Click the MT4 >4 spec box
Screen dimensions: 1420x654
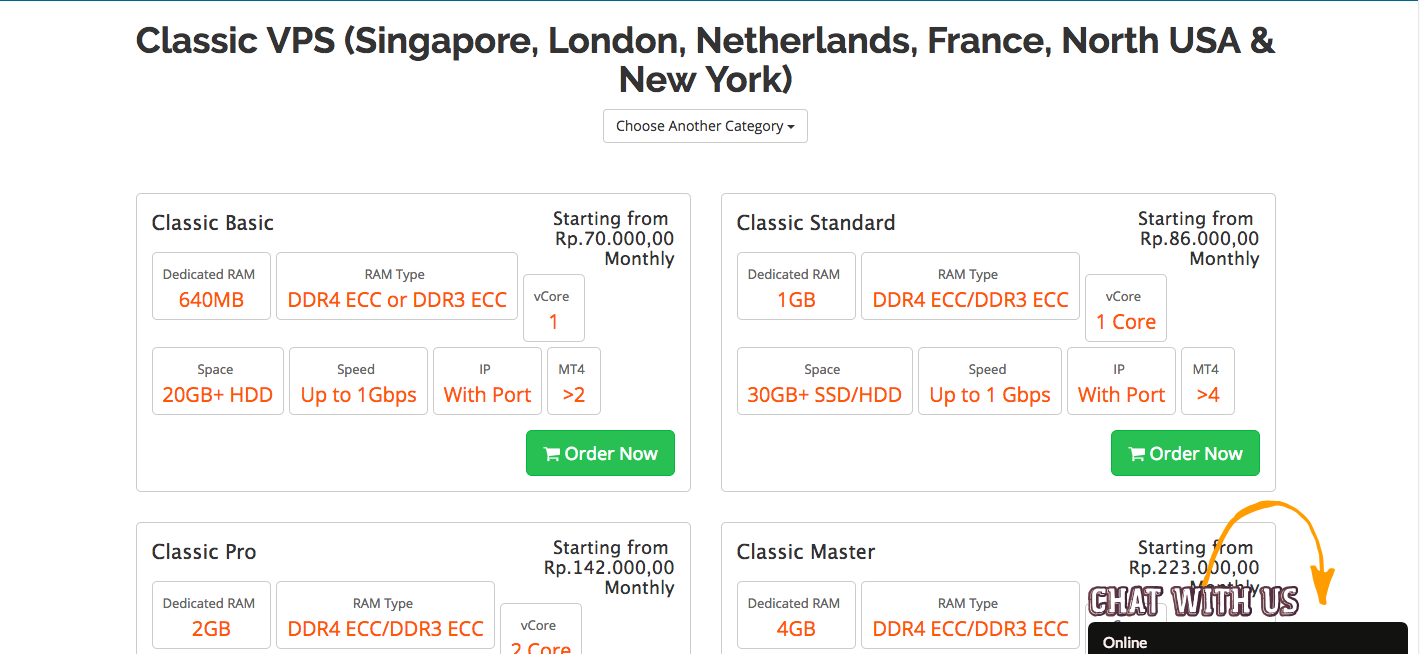1208,381
